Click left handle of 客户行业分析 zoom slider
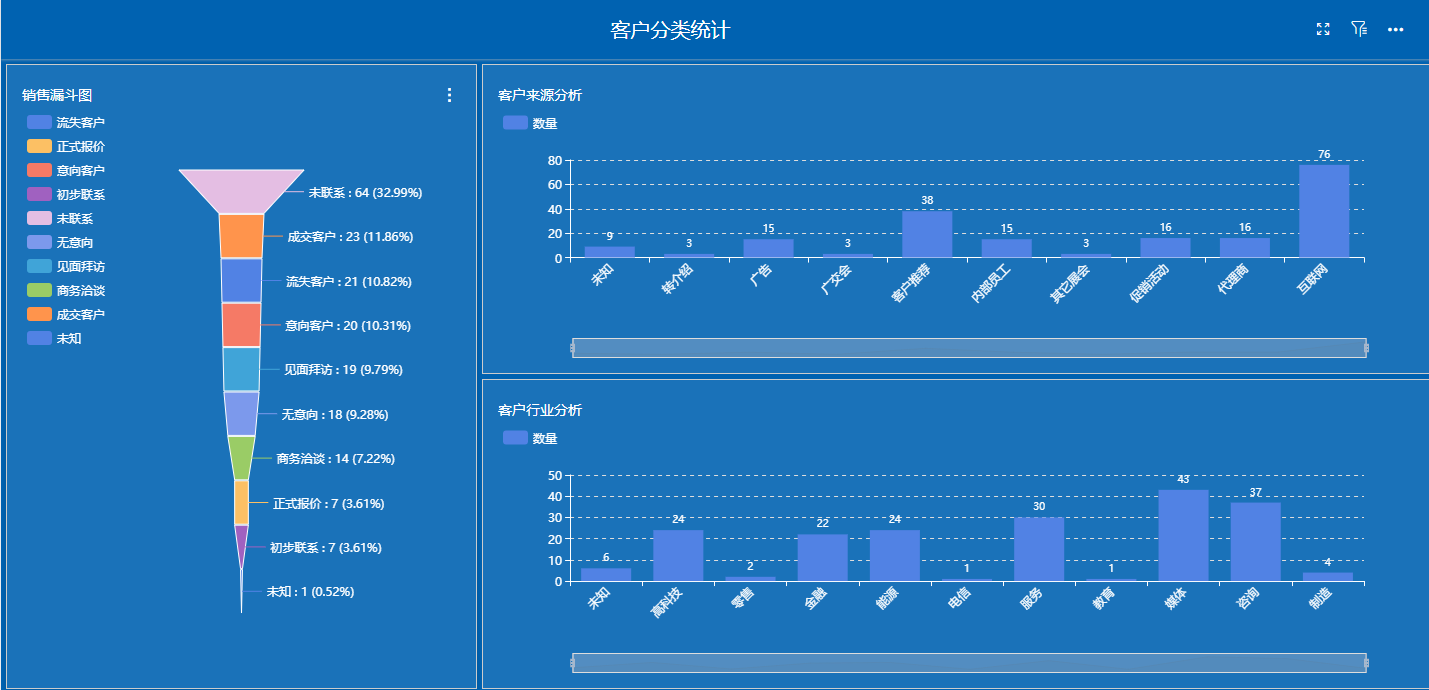1429x690 pixels. 573,663
